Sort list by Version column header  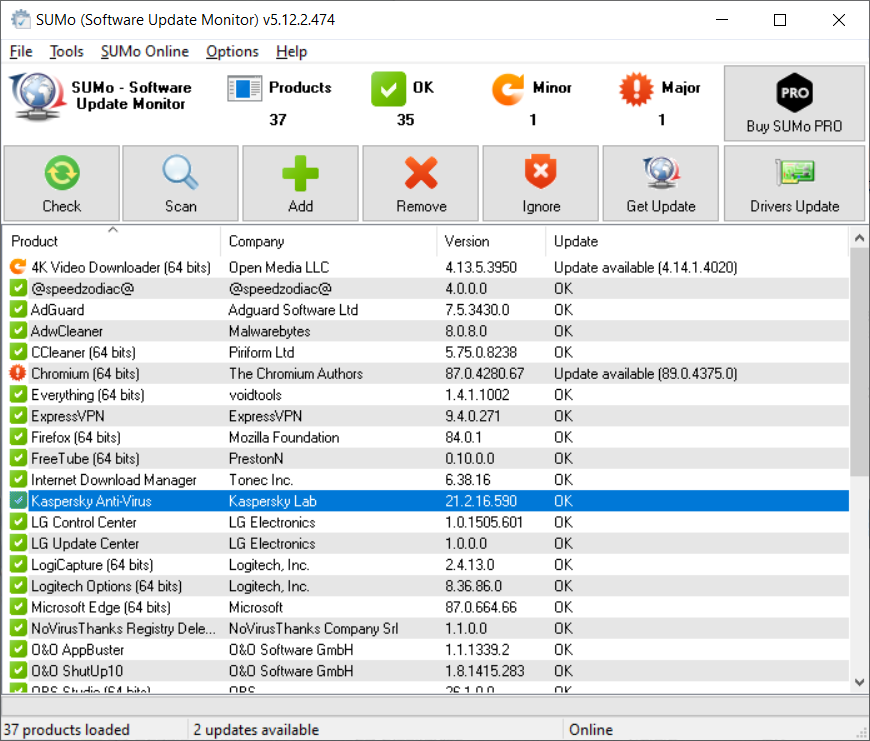(491, 241)
